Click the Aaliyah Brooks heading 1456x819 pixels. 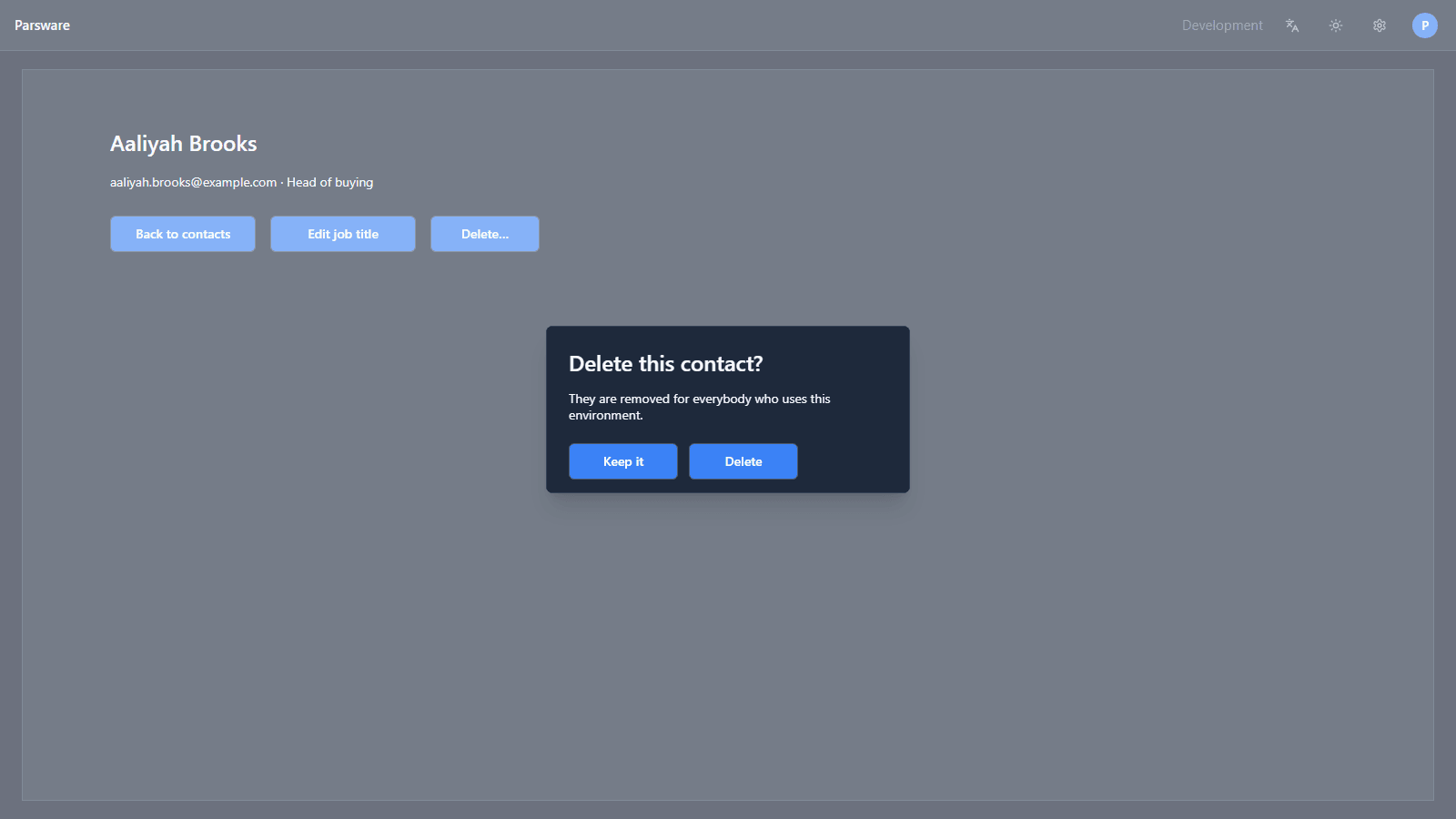pos(184,144)
